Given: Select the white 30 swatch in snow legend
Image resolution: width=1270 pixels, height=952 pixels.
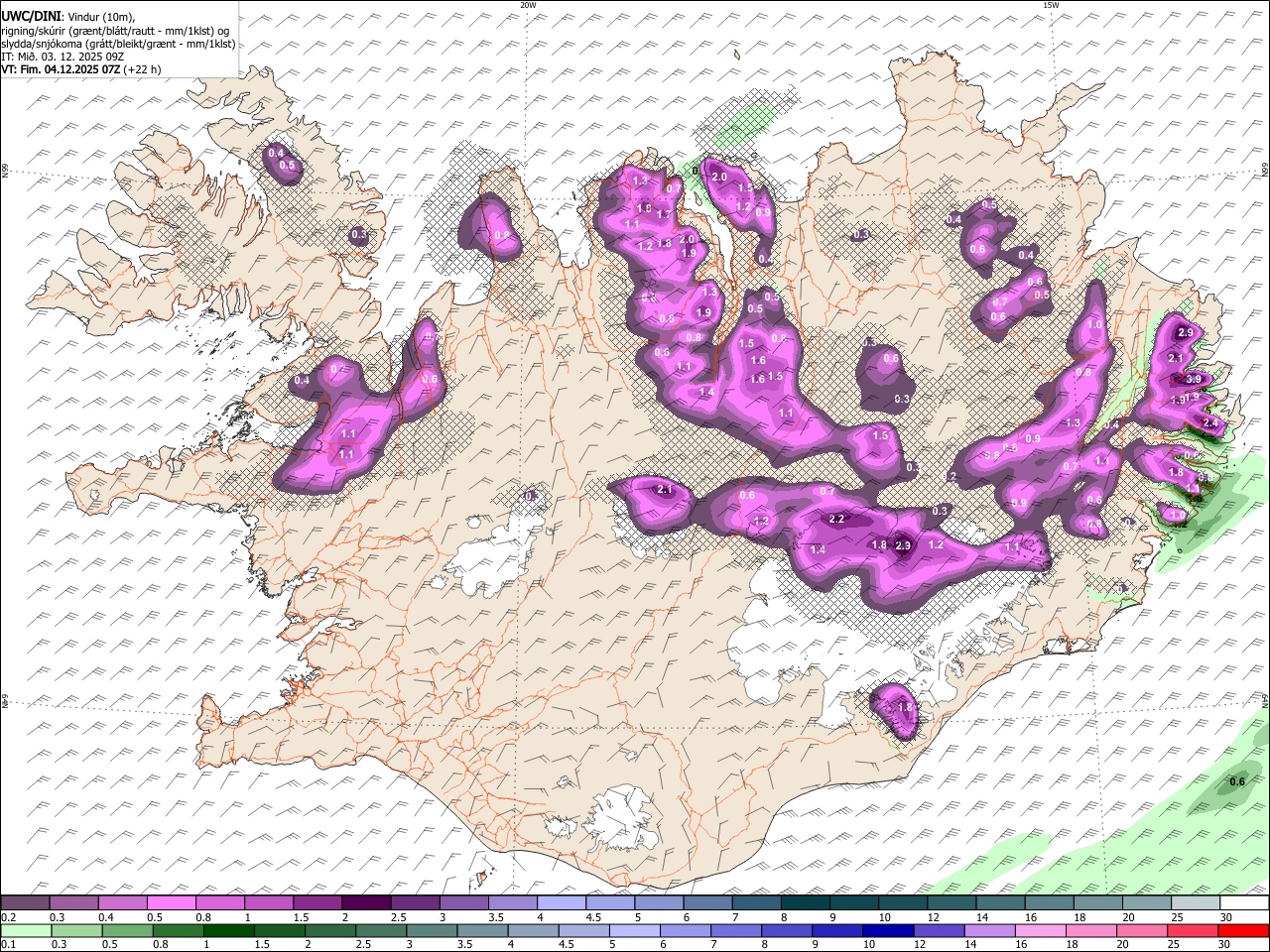Looking at the screenshot, I should (1243, 903).
